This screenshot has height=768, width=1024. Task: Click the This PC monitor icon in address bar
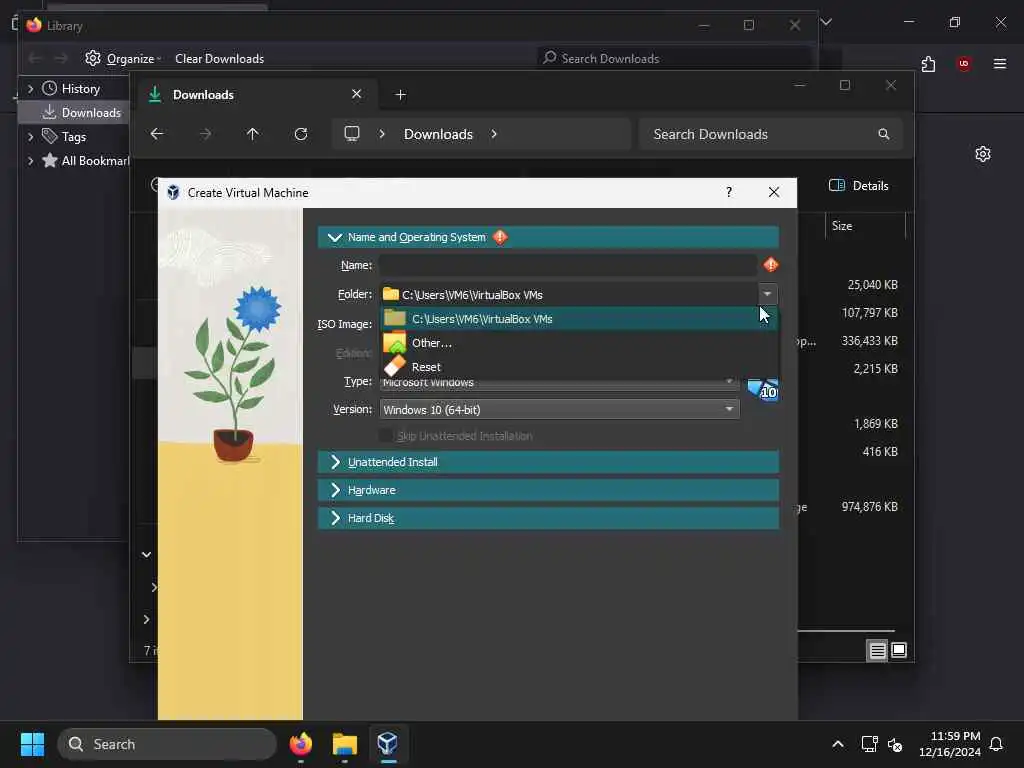[352, 134]
